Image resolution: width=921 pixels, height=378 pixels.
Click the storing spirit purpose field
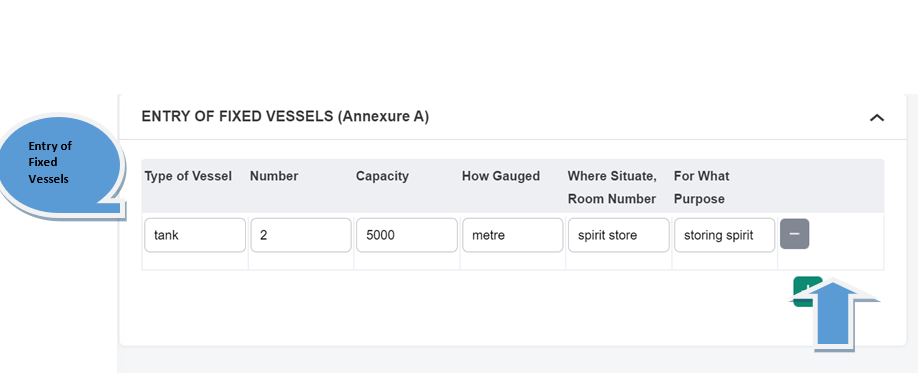tap(724, 235)
